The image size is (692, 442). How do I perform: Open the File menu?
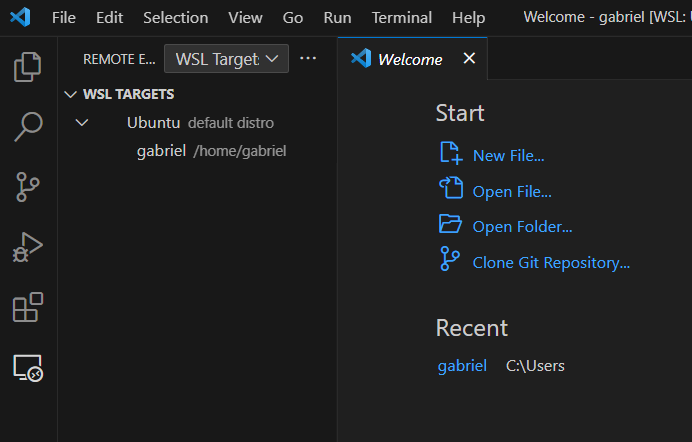pyautogui.click(x=64, y=18)
